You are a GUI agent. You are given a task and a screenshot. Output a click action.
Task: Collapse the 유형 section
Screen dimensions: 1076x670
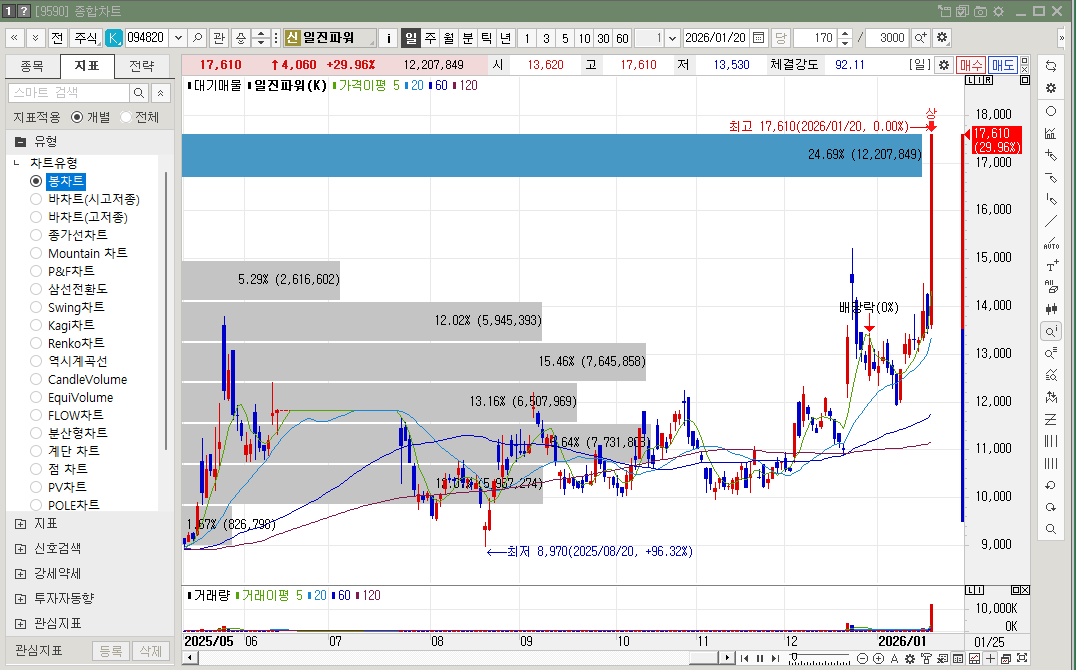coord(21,142)
